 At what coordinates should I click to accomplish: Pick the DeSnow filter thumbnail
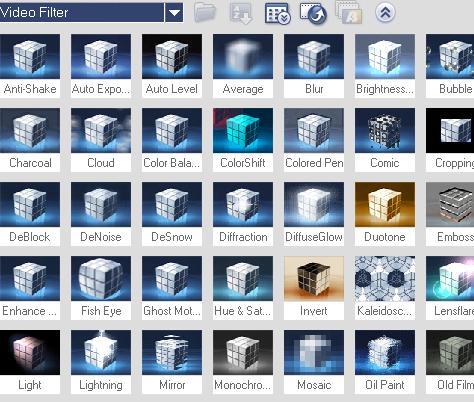[x=172, y=204]
